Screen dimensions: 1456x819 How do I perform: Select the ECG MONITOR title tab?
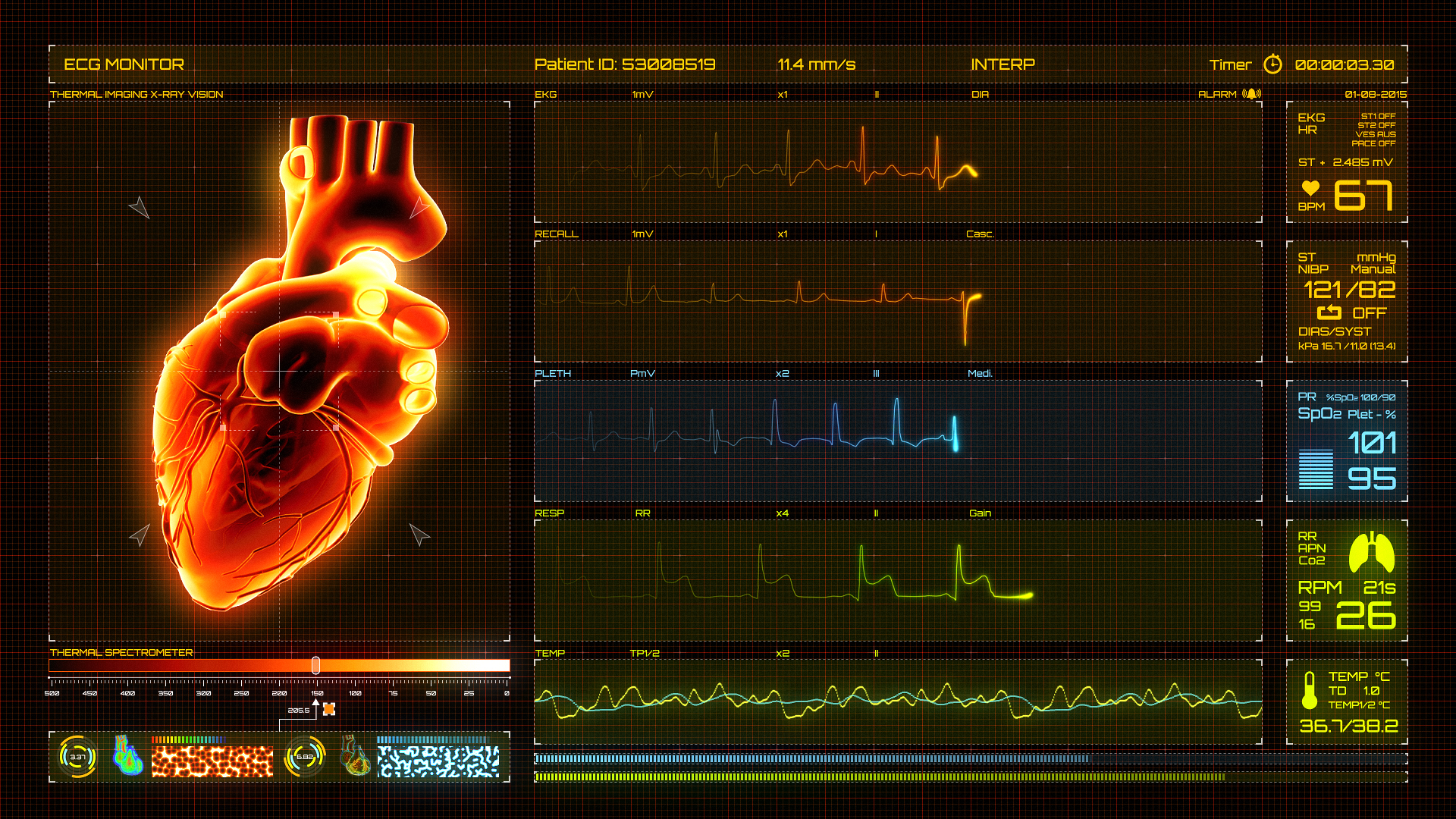pos(124,64)
